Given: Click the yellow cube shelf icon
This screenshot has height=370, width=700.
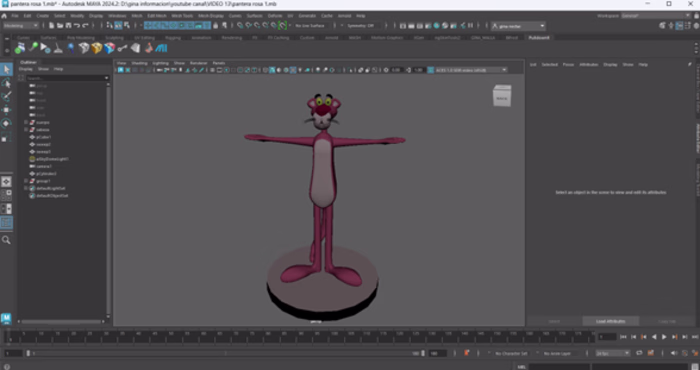Looking at the screenshot, I should pos(96,48).
